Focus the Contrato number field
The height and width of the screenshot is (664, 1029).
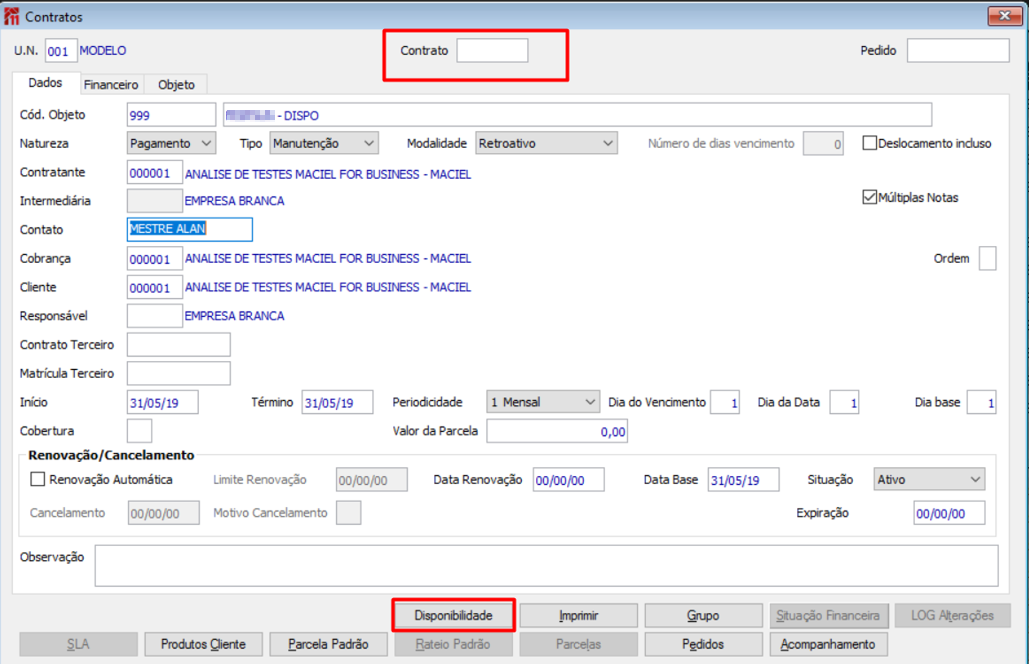tap(492, 51)
